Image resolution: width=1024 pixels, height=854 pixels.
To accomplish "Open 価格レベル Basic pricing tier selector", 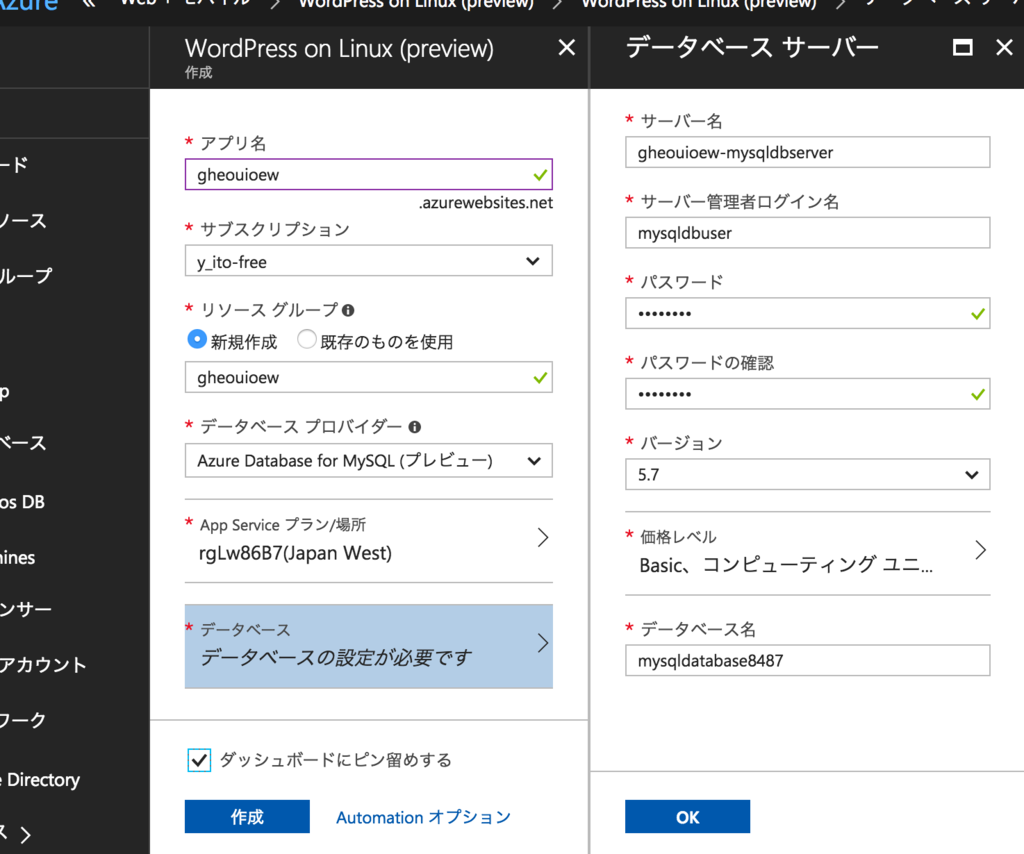I will click(807, 552).
